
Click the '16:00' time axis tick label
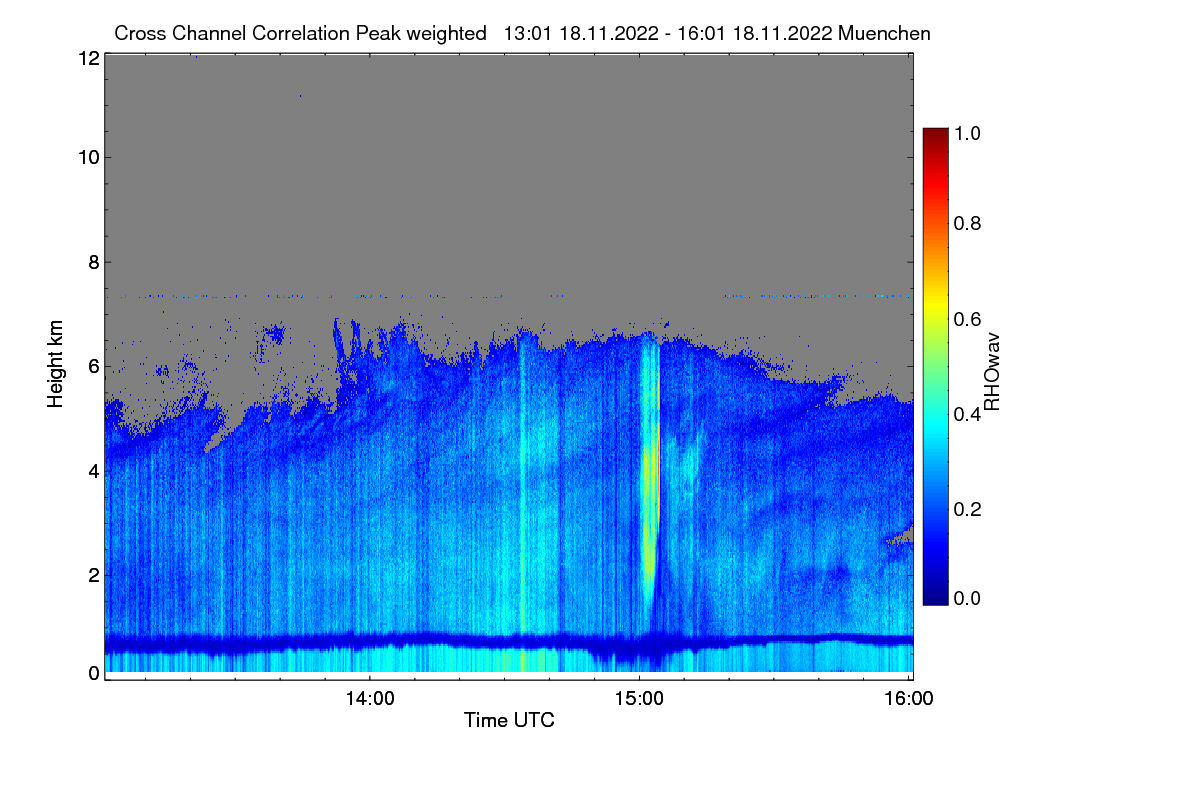tap(910, 699)
